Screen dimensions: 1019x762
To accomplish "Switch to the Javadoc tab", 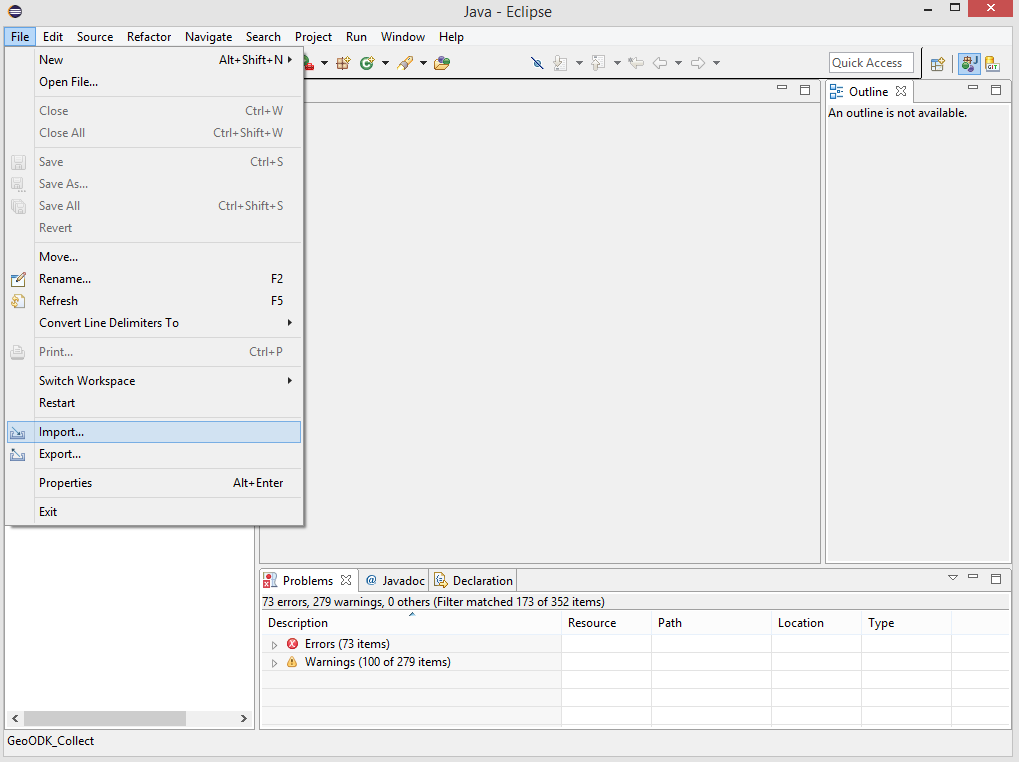I will pyautogui.click(x=394, y=580).
